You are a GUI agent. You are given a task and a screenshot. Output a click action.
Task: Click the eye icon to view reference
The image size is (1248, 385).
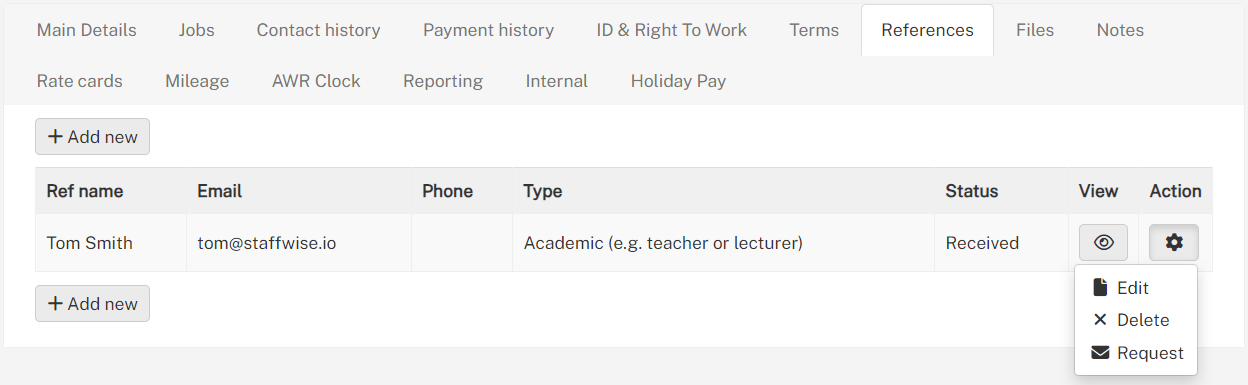click(x=1103, y=242)
